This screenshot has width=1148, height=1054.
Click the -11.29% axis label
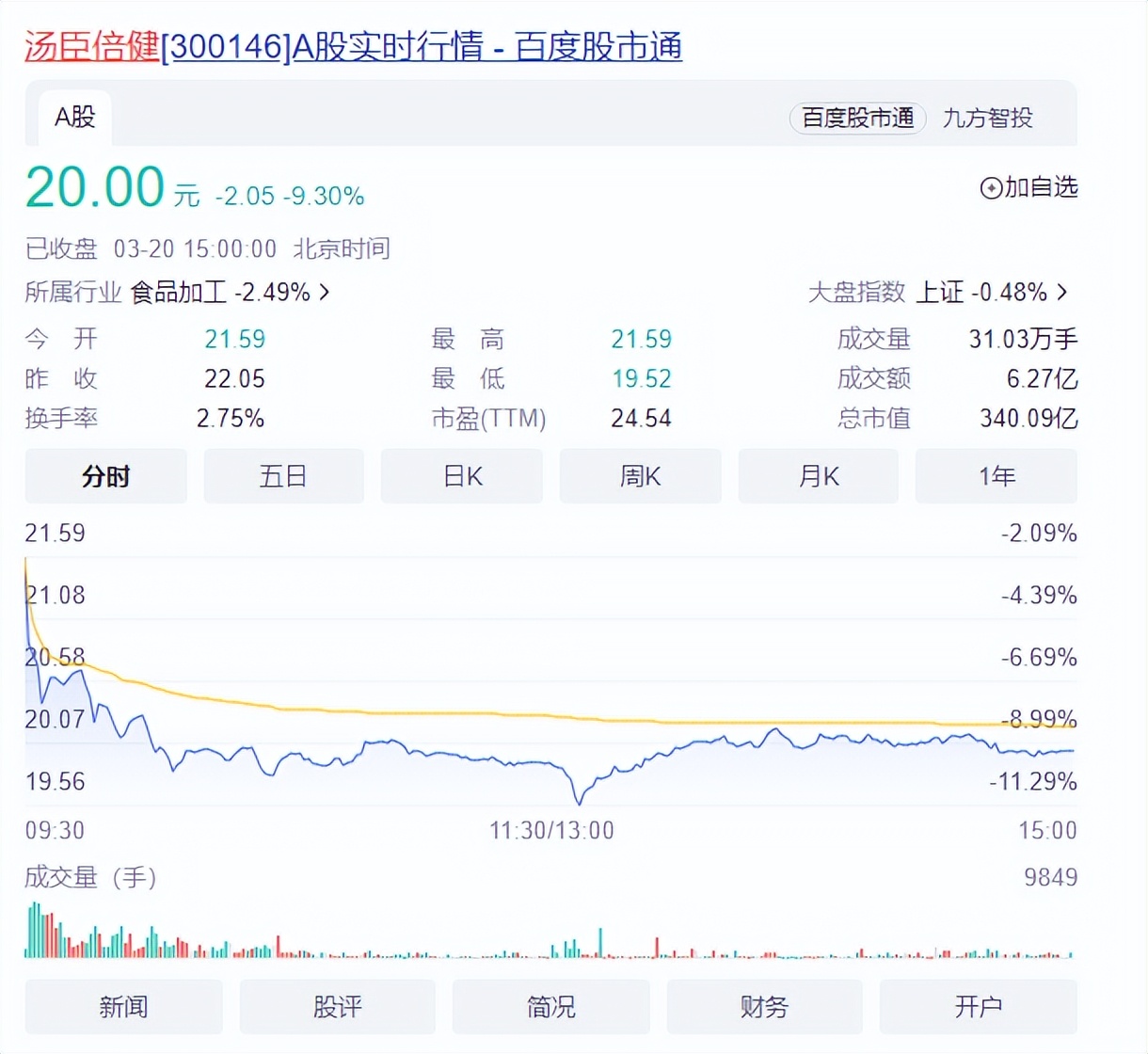click(x=1033, y=781)
